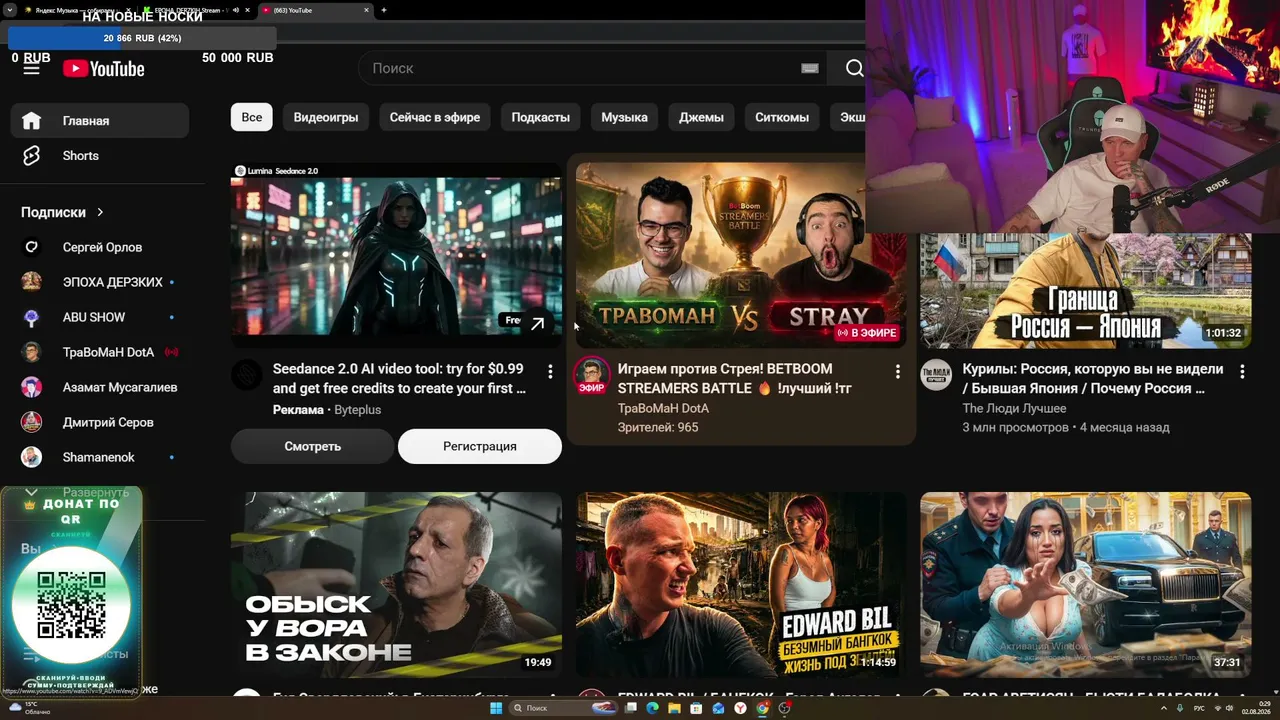Expand the Подписки subscriptions section

coord(63,212)
